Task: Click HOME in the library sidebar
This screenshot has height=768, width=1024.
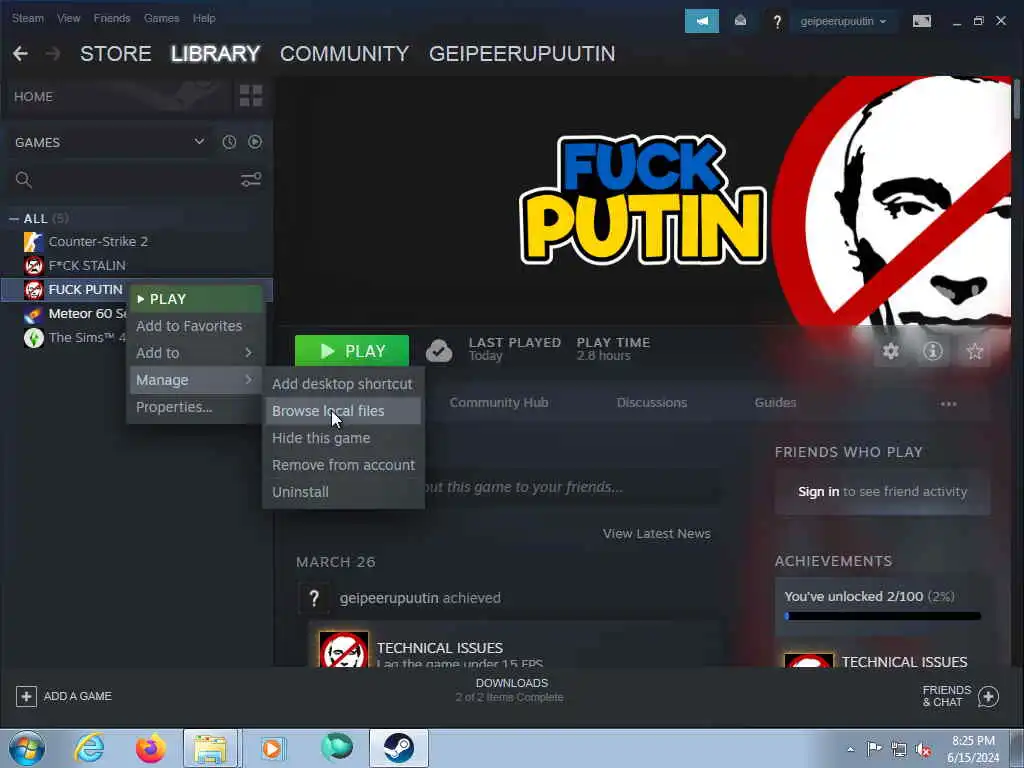Action: click(x=33, y=97)
